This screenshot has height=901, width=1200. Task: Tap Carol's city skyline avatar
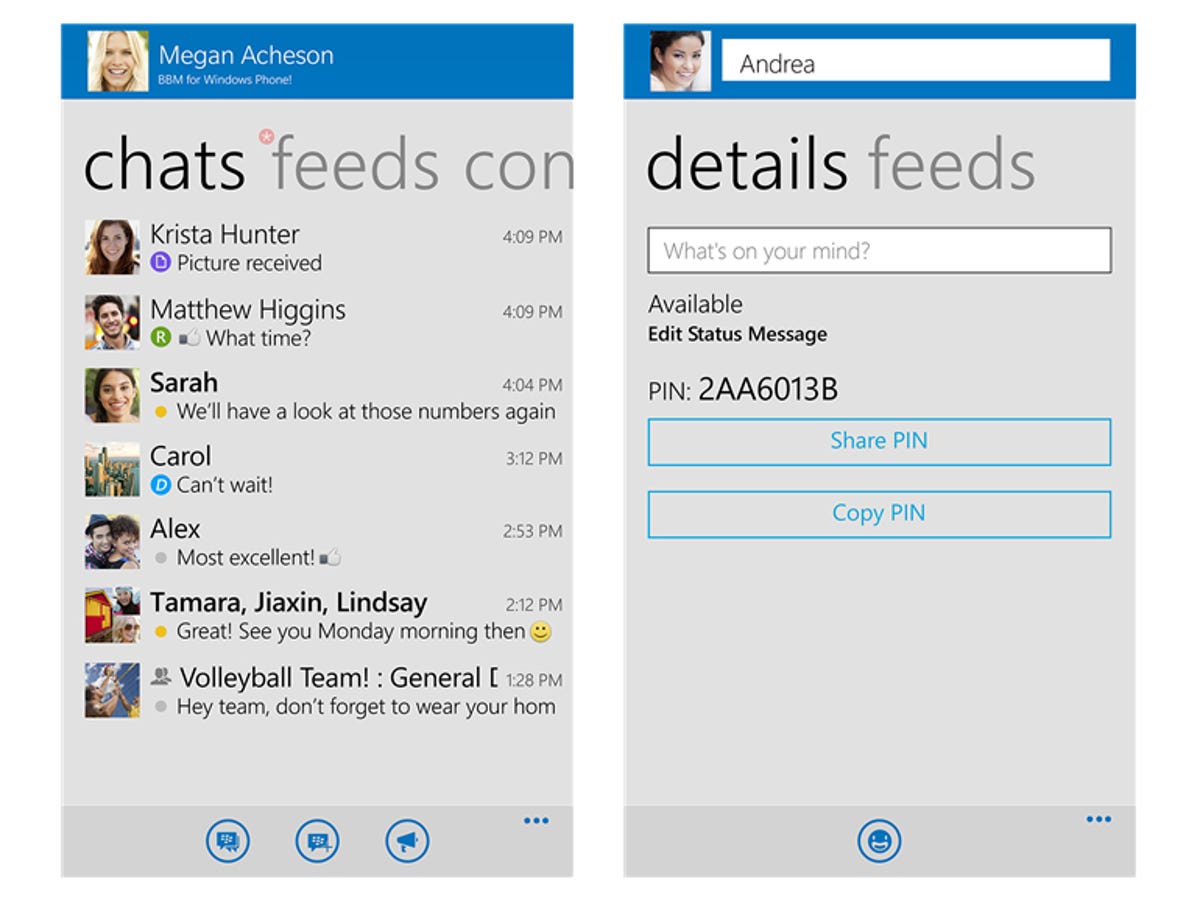(x=112, y=470)
